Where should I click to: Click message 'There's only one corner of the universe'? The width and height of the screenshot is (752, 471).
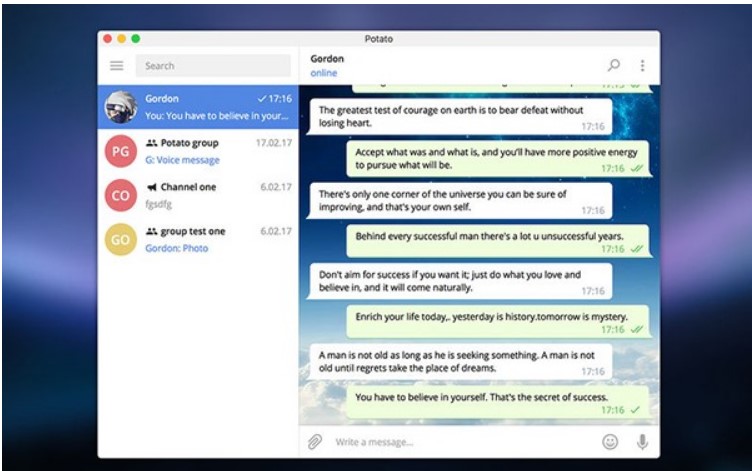pos(460,200)
